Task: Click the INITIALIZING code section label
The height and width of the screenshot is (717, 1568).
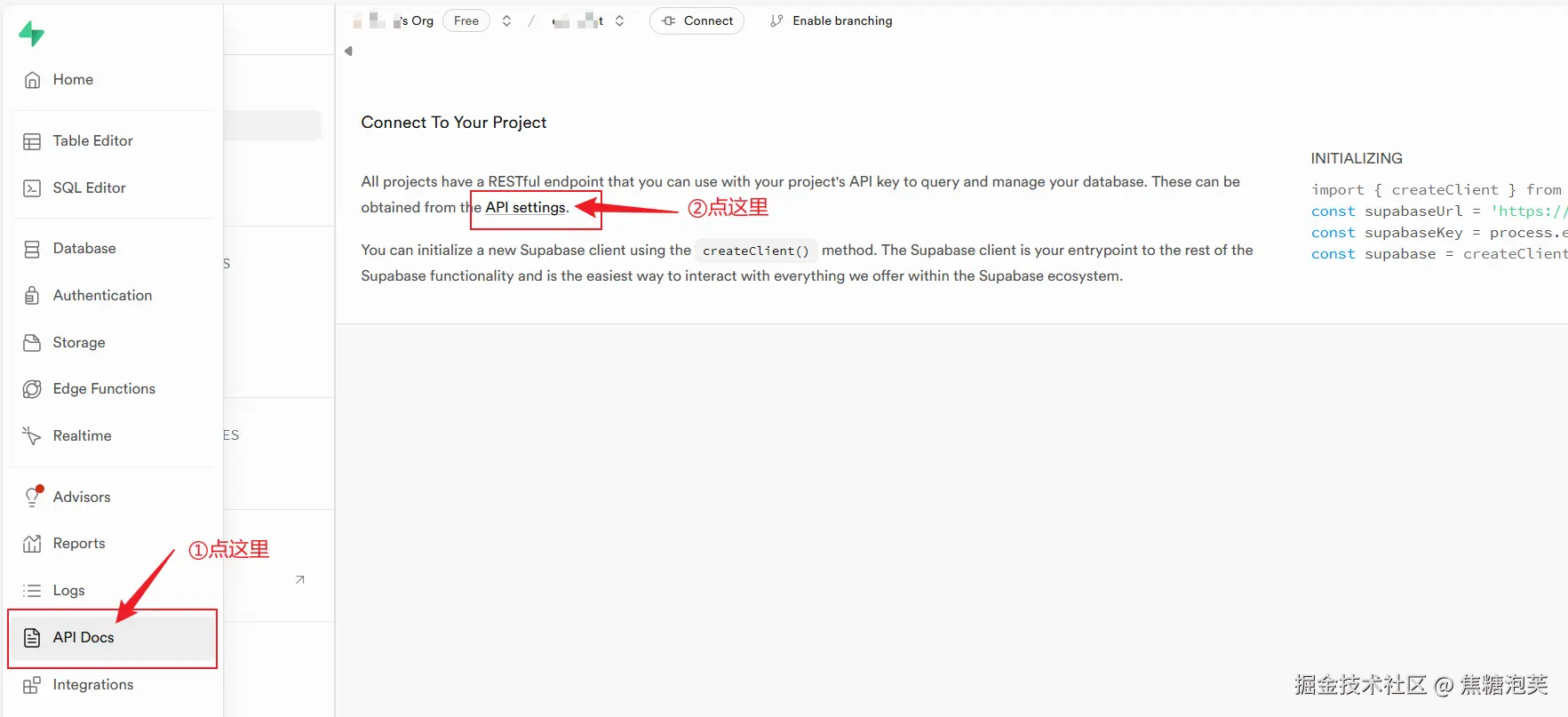Action: (1357, 159)
